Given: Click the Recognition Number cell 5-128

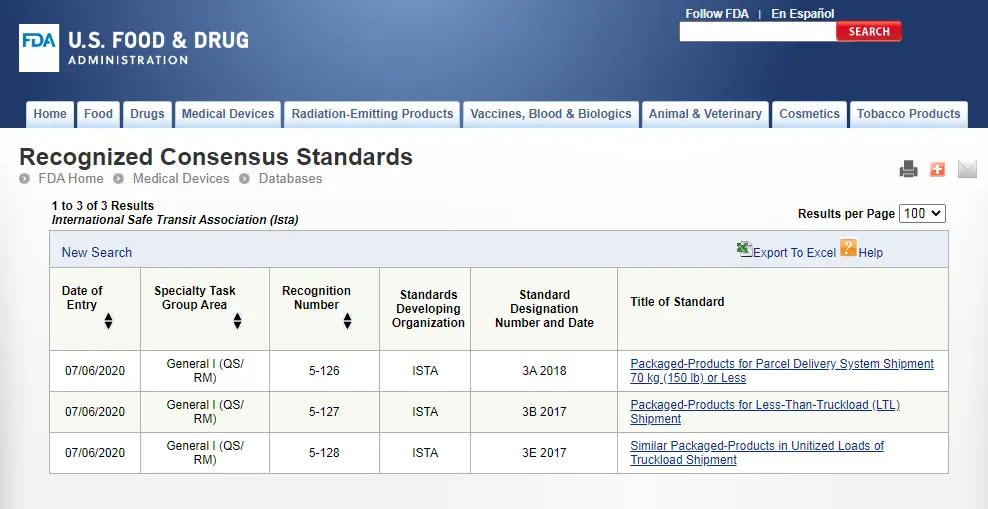Looking at the screenshot, I should [324, 453].
